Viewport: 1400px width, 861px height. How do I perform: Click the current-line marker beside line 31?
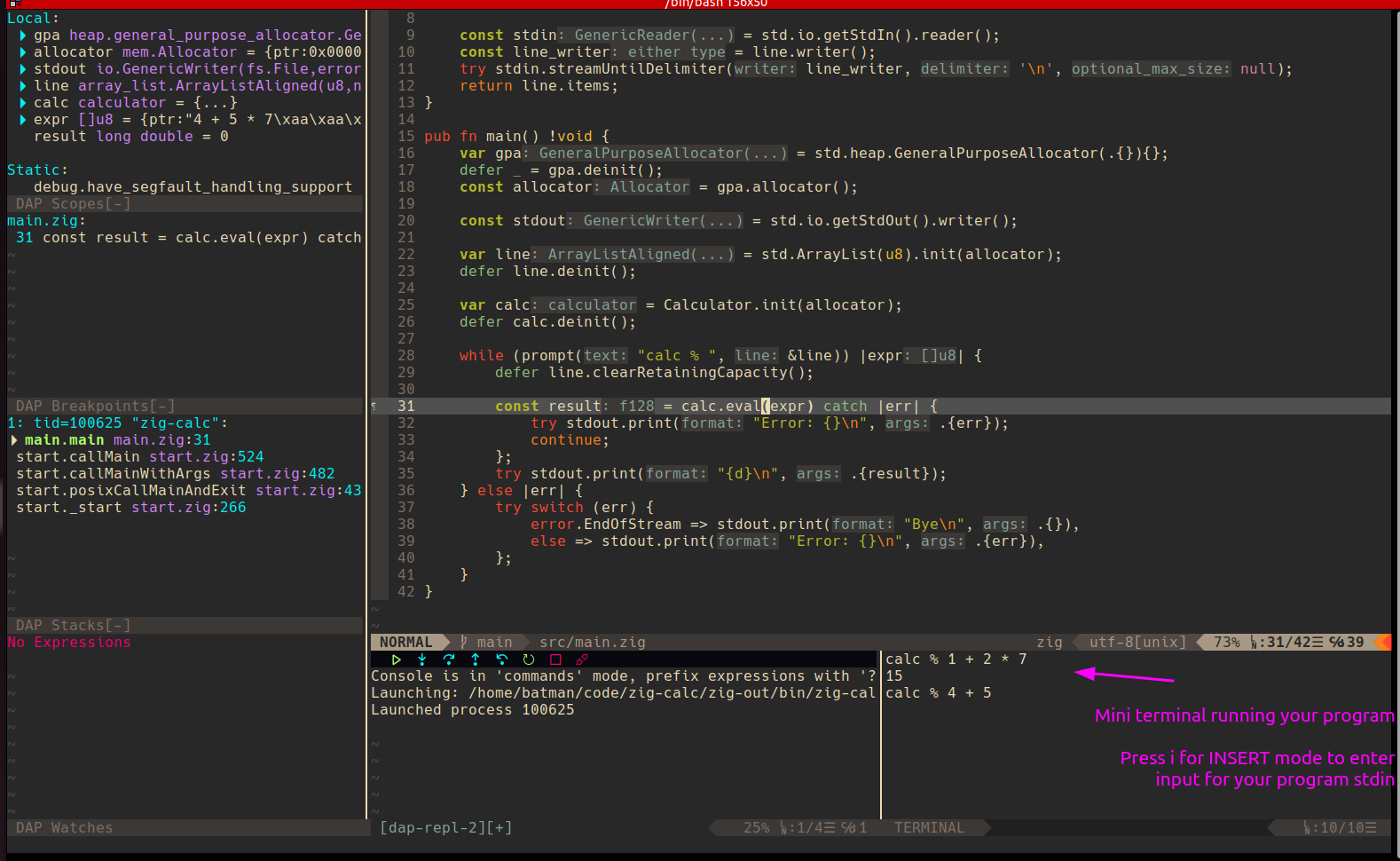374,407
